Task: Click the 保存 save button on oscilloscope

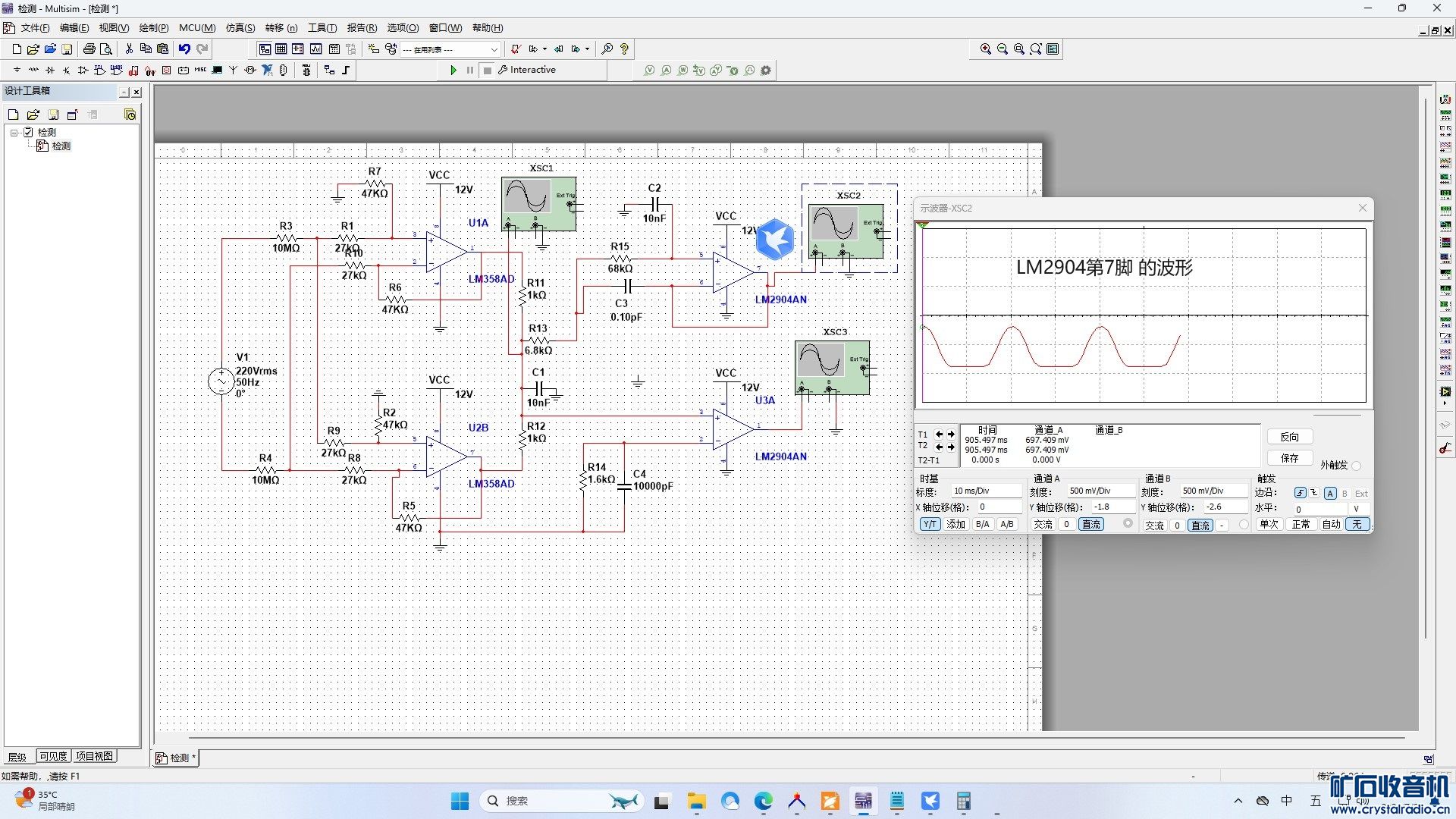Action: click(x=1289, y=458)
